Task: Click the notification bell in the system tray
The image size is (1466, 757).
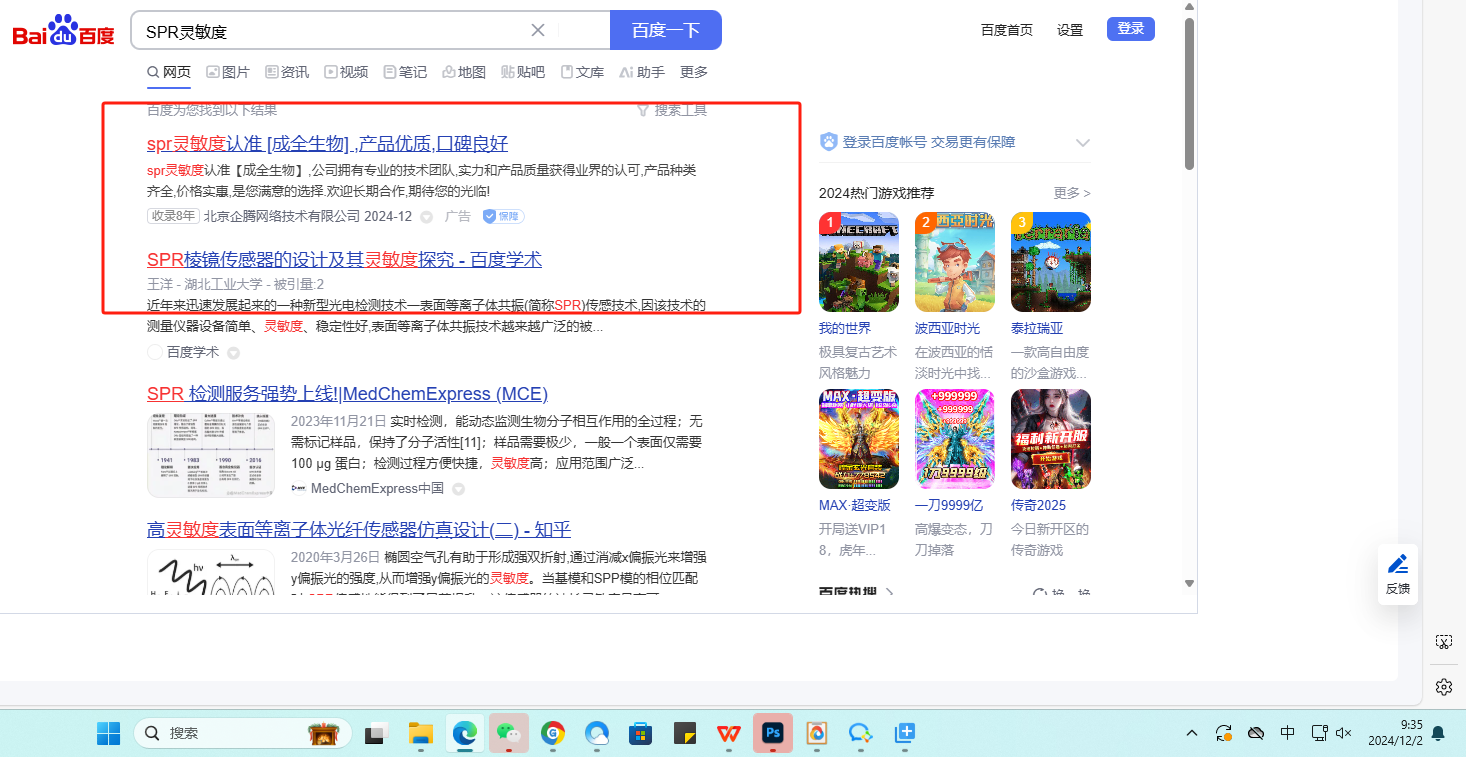Action: (1438, 733)
